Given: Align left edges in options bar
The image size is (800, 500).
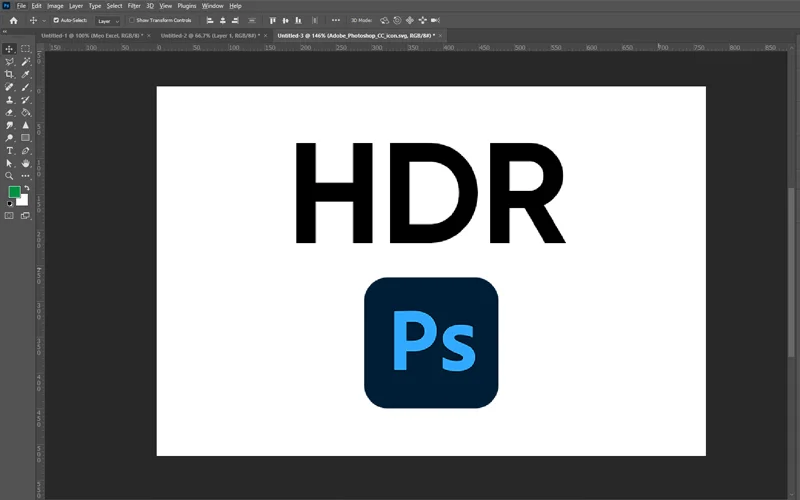Looking at the screenshot, I should [x=210, y=20].
